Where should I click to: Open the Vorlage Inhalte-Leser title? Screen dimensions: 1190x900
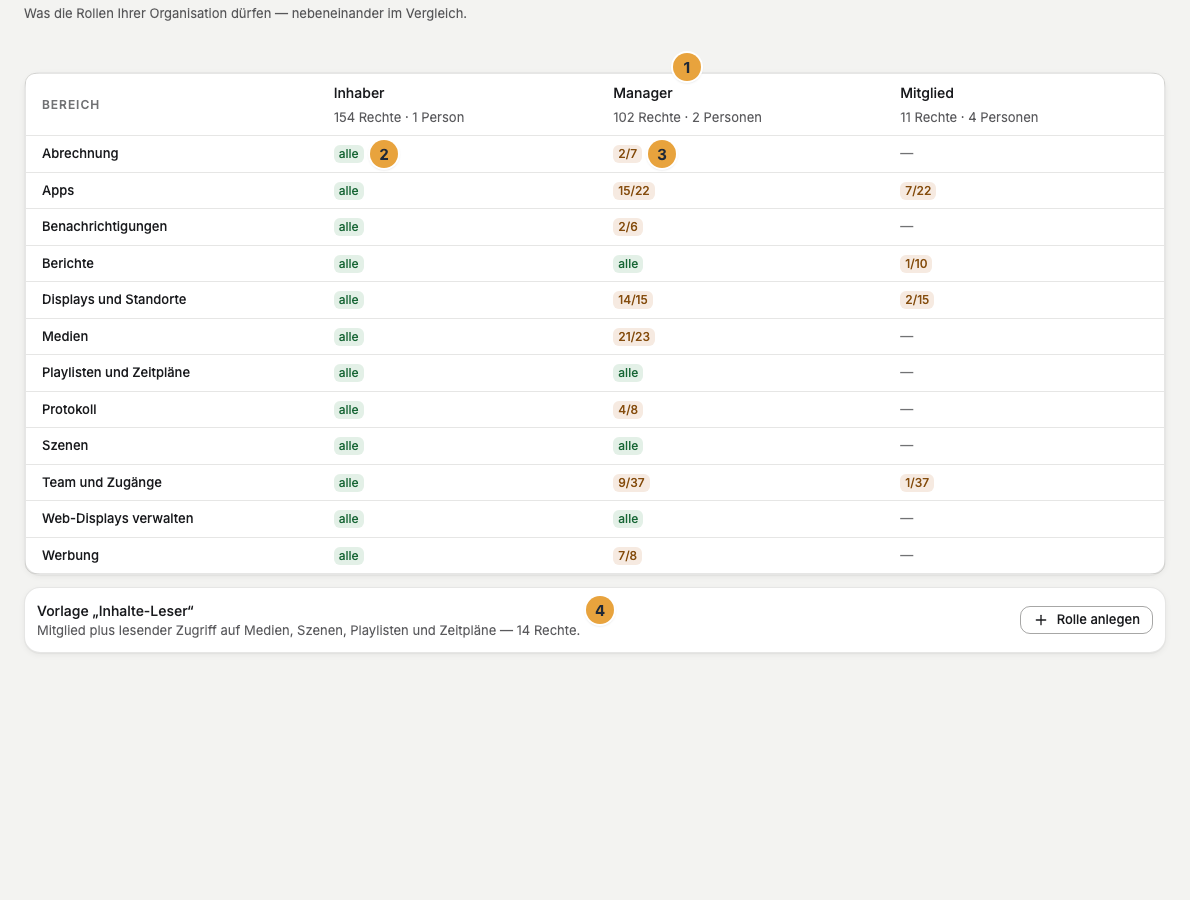[x=115, y=611]
